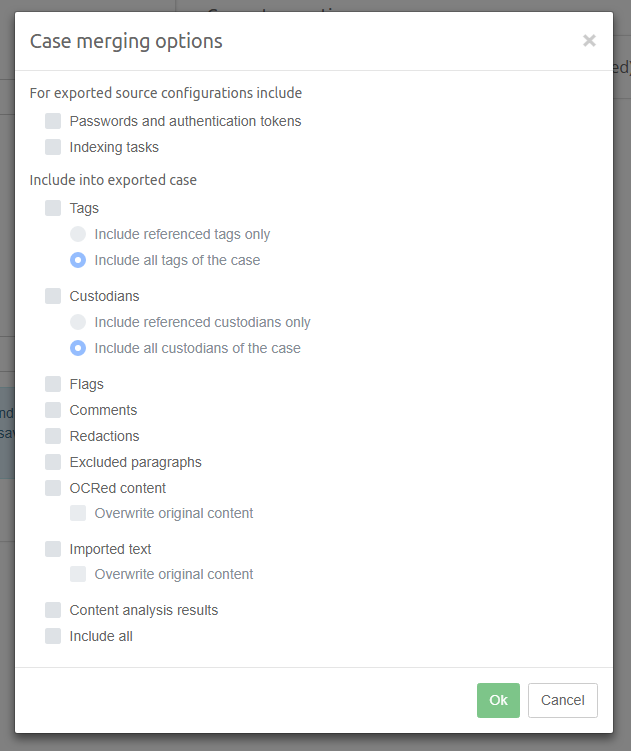
Task: Enable the Custodians checkbox
Action: click(53, 296)
